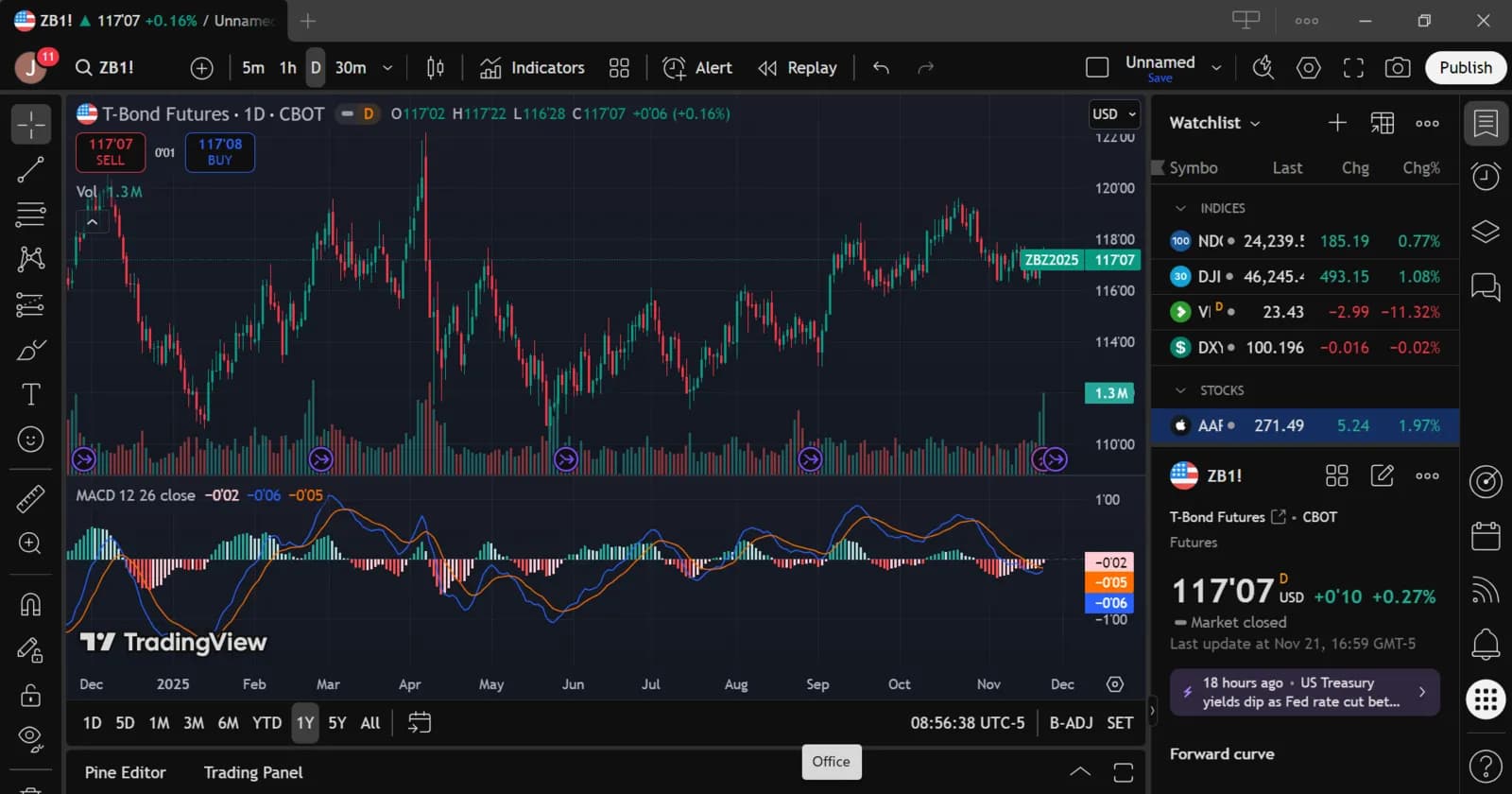Open the Fibonacci retracement tool
Screen dimensions: 1512x794
pos(30,215)
